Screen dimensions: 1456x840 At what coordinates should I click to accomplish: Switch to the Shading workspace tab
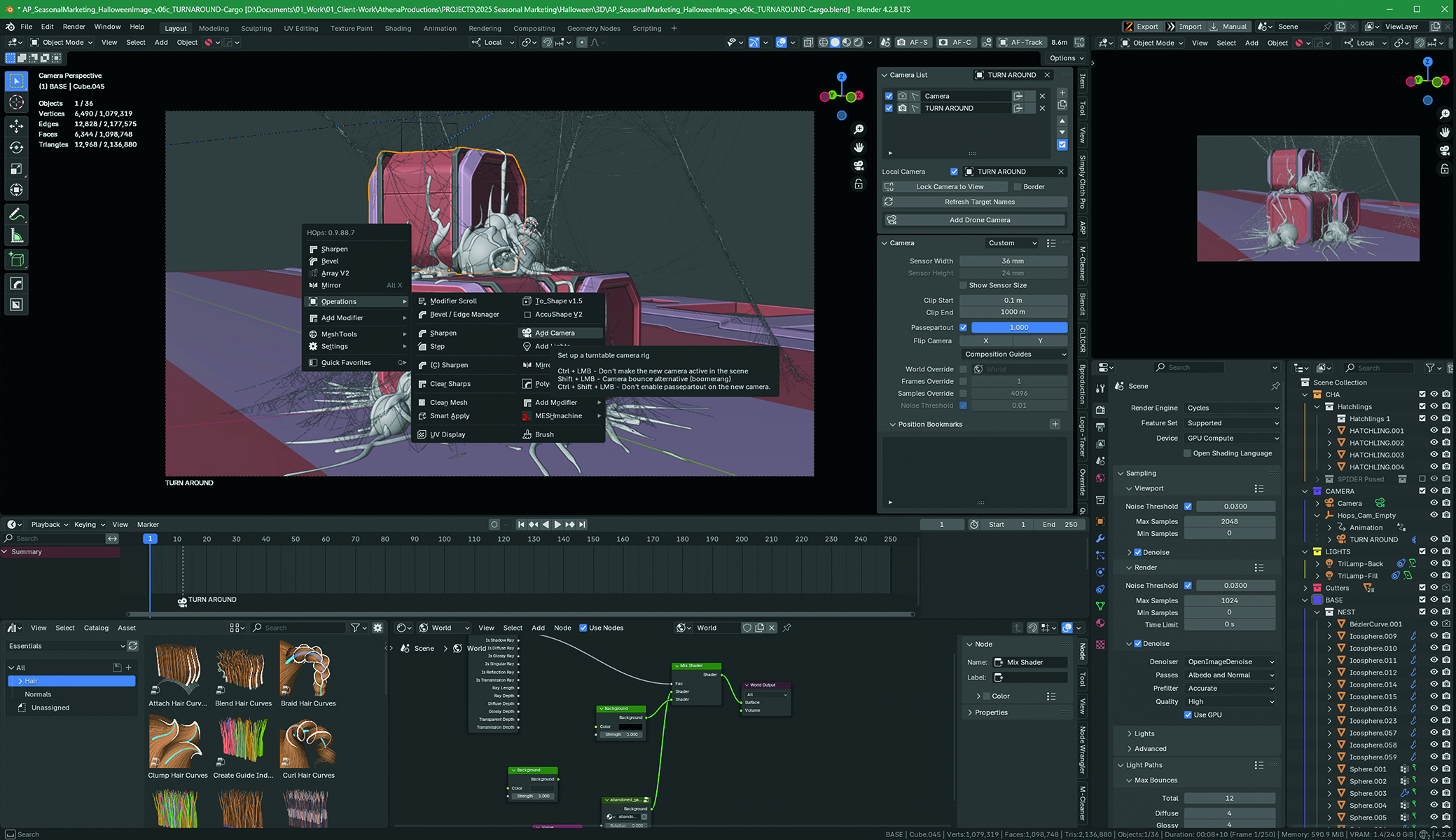[398, 29]
